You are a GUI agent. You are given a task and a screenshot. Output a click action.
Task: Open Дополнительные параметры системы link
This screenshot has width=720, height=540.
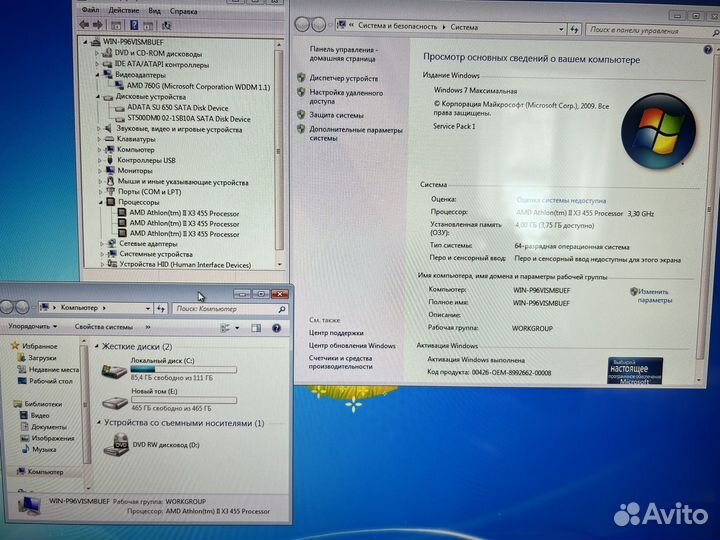356,134
